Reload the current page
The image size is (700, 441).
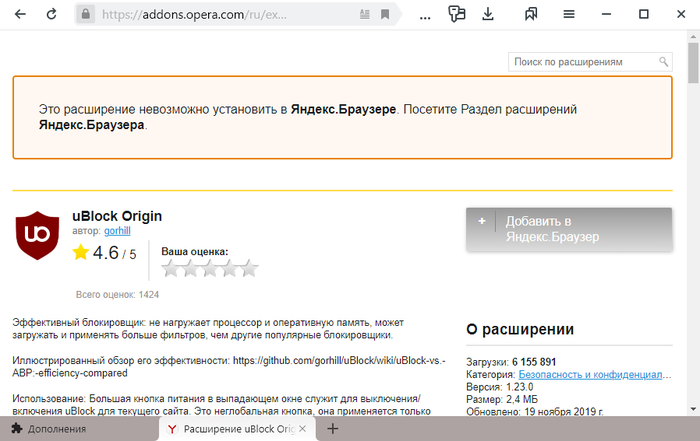pyautogui.click(x=52, y=15)
